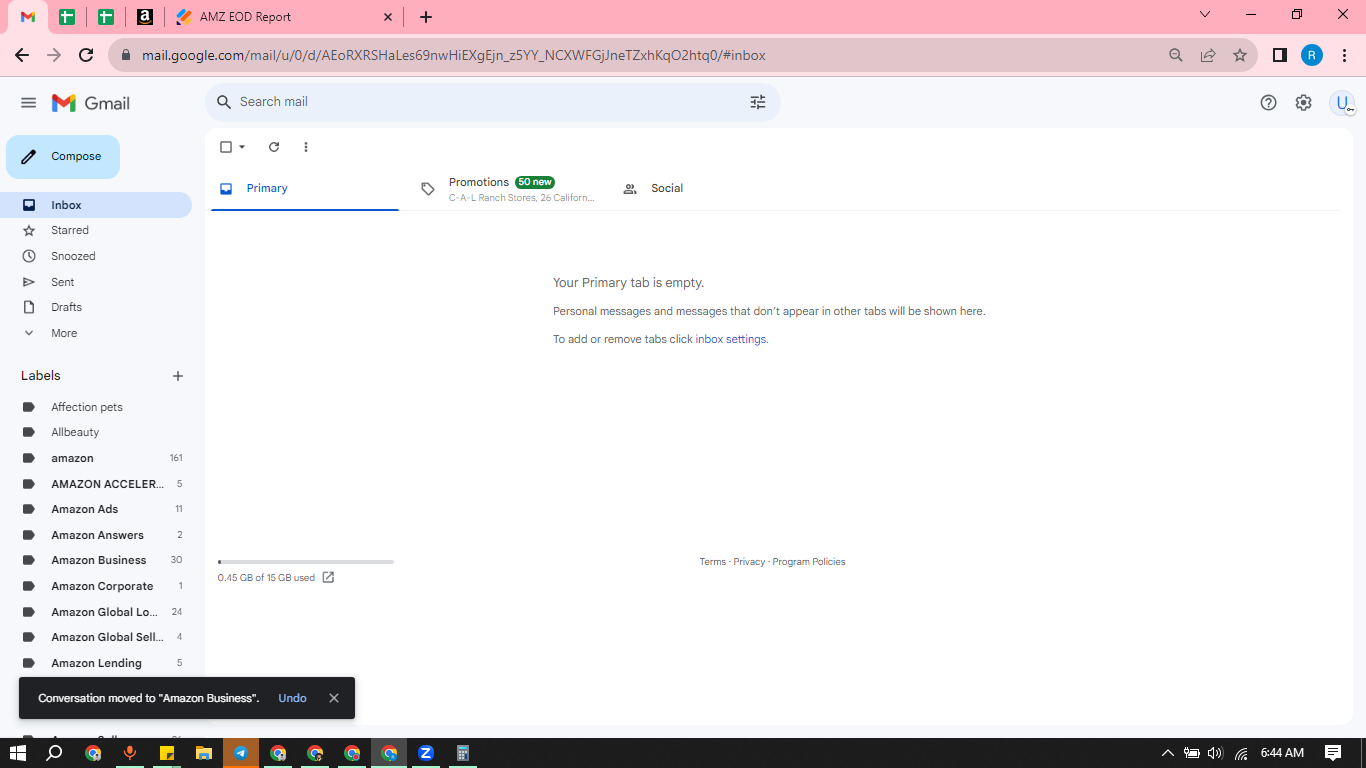This screenshot has height=768, width=1366.
Task: Open the Inbox folder
Action: [x=96, y=205]
